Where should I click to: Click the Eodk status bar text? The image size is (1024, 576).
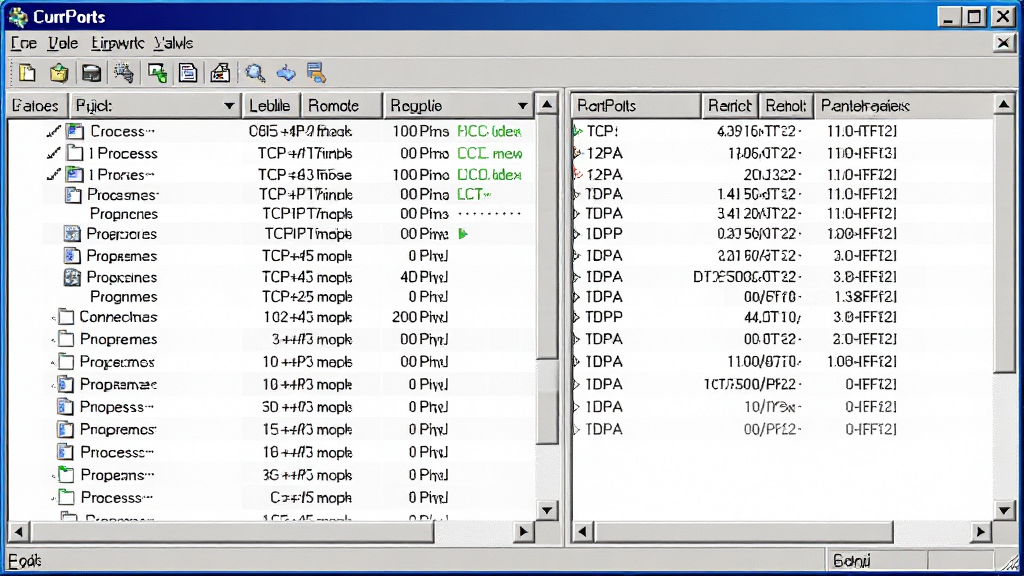click(x=25, y=560)
